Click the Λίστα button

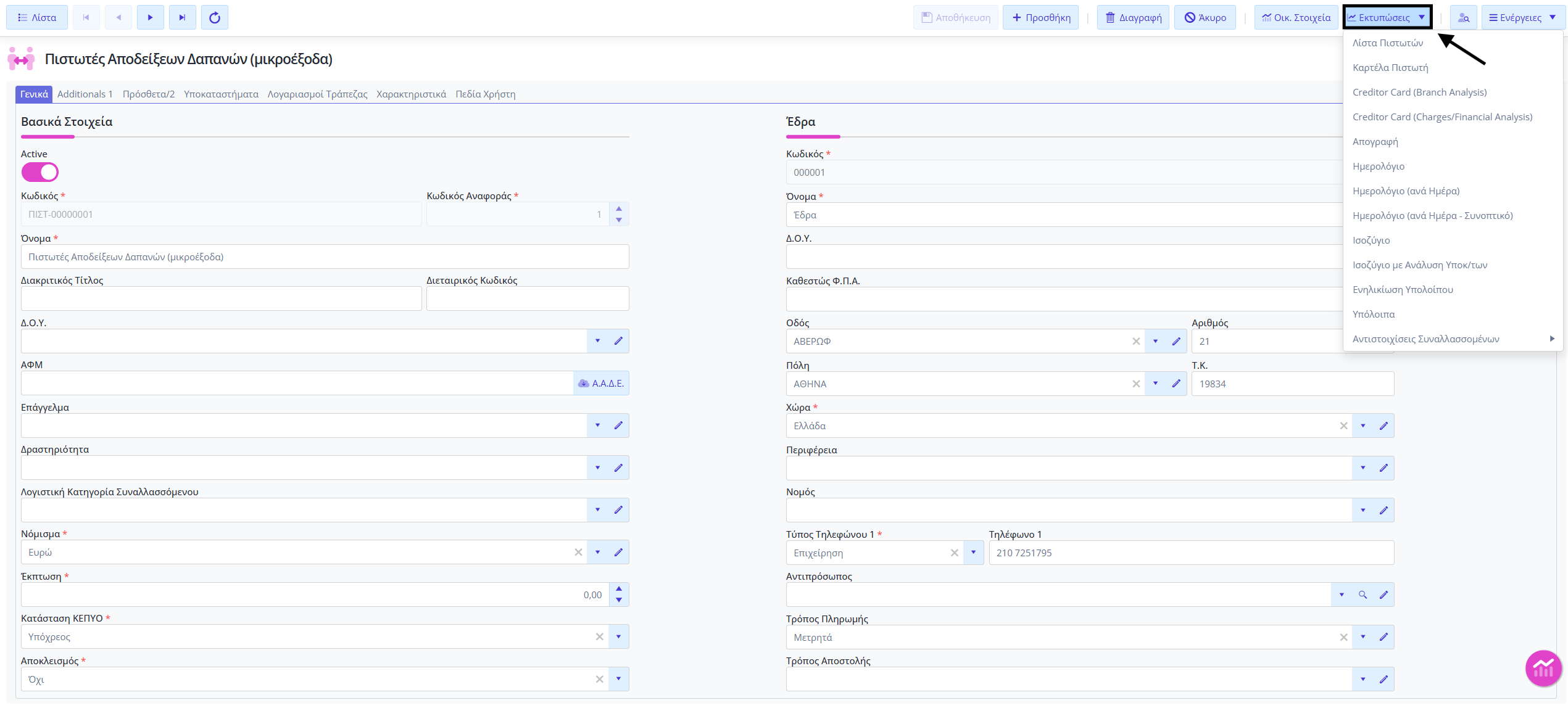pyautogui.click(x=37, y=17)
